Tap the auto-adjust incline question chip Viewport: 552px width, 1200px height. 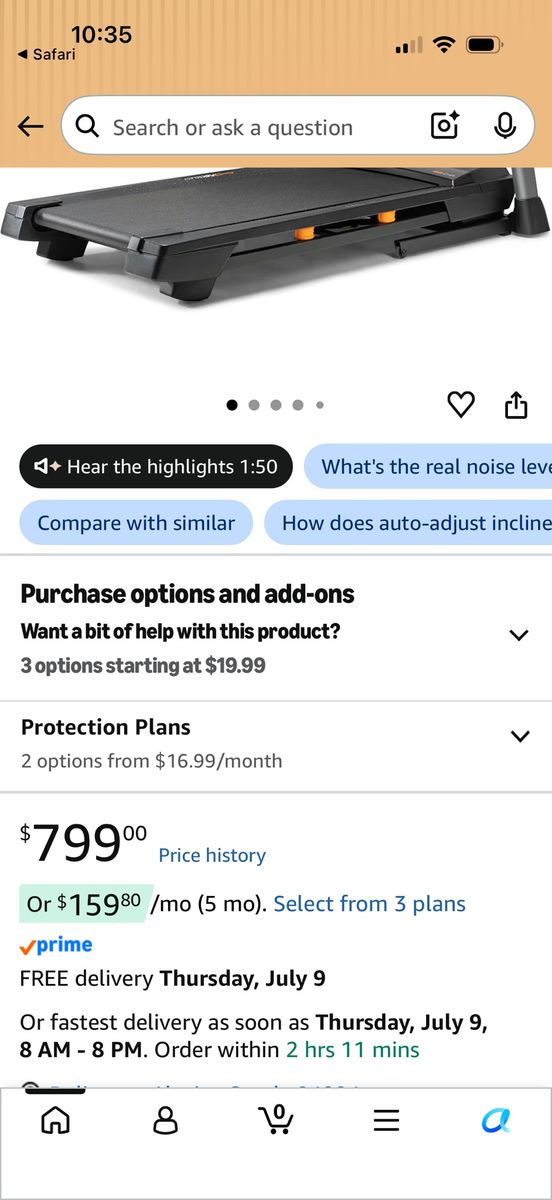click(x=408, y=523)
